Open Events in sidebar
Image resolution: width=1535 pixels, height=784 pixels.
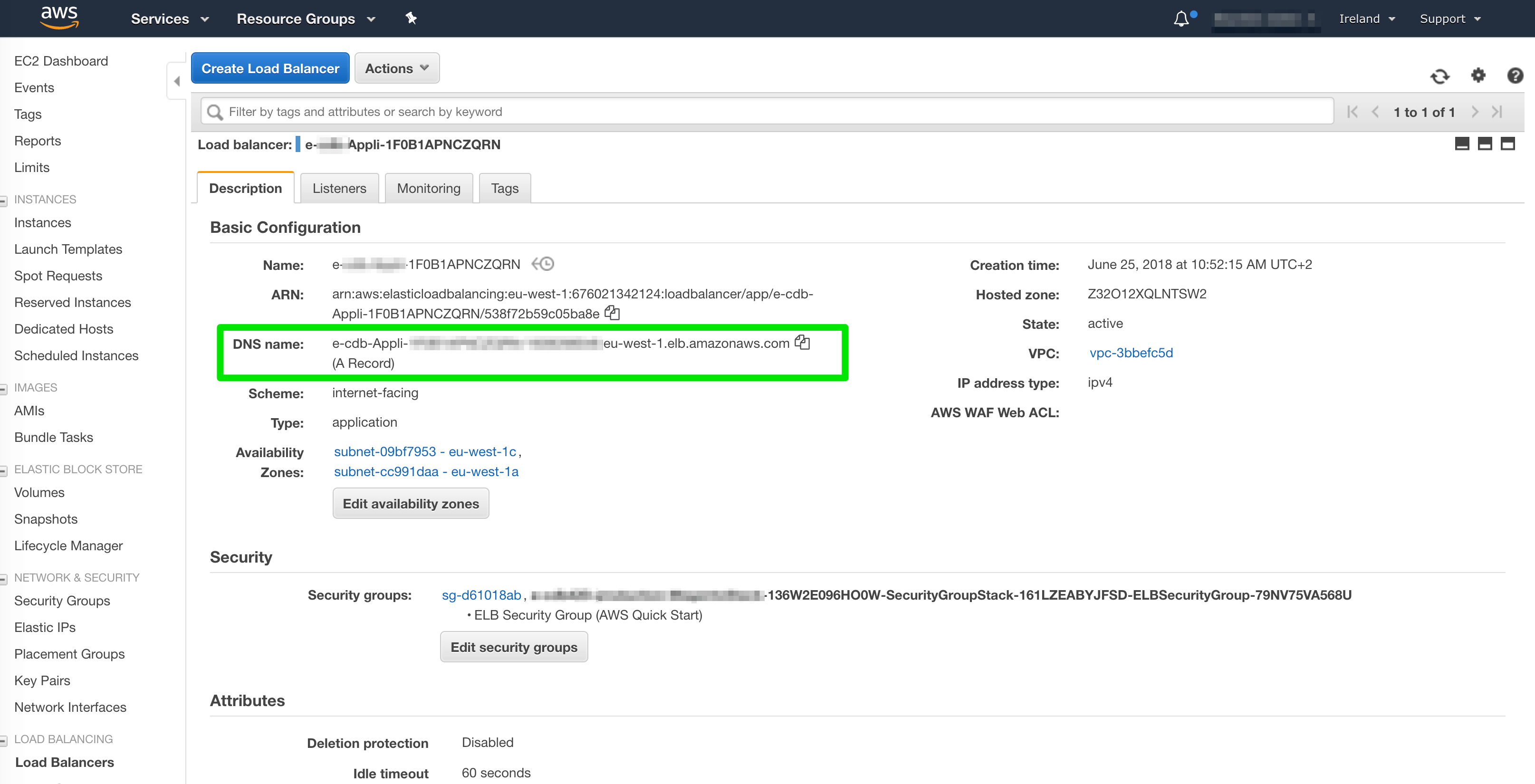[x=34, y=87]
